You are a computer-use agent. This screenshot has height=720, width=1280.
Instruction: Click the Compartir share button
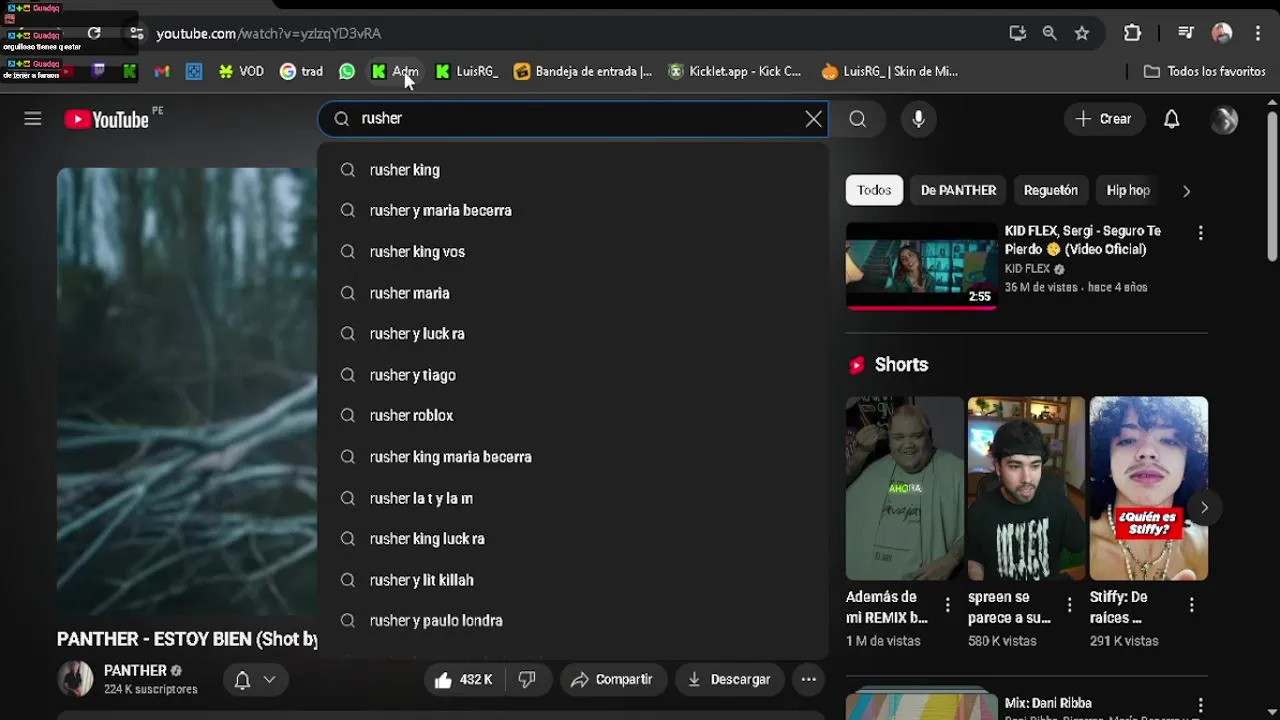[x=612, y=680]
